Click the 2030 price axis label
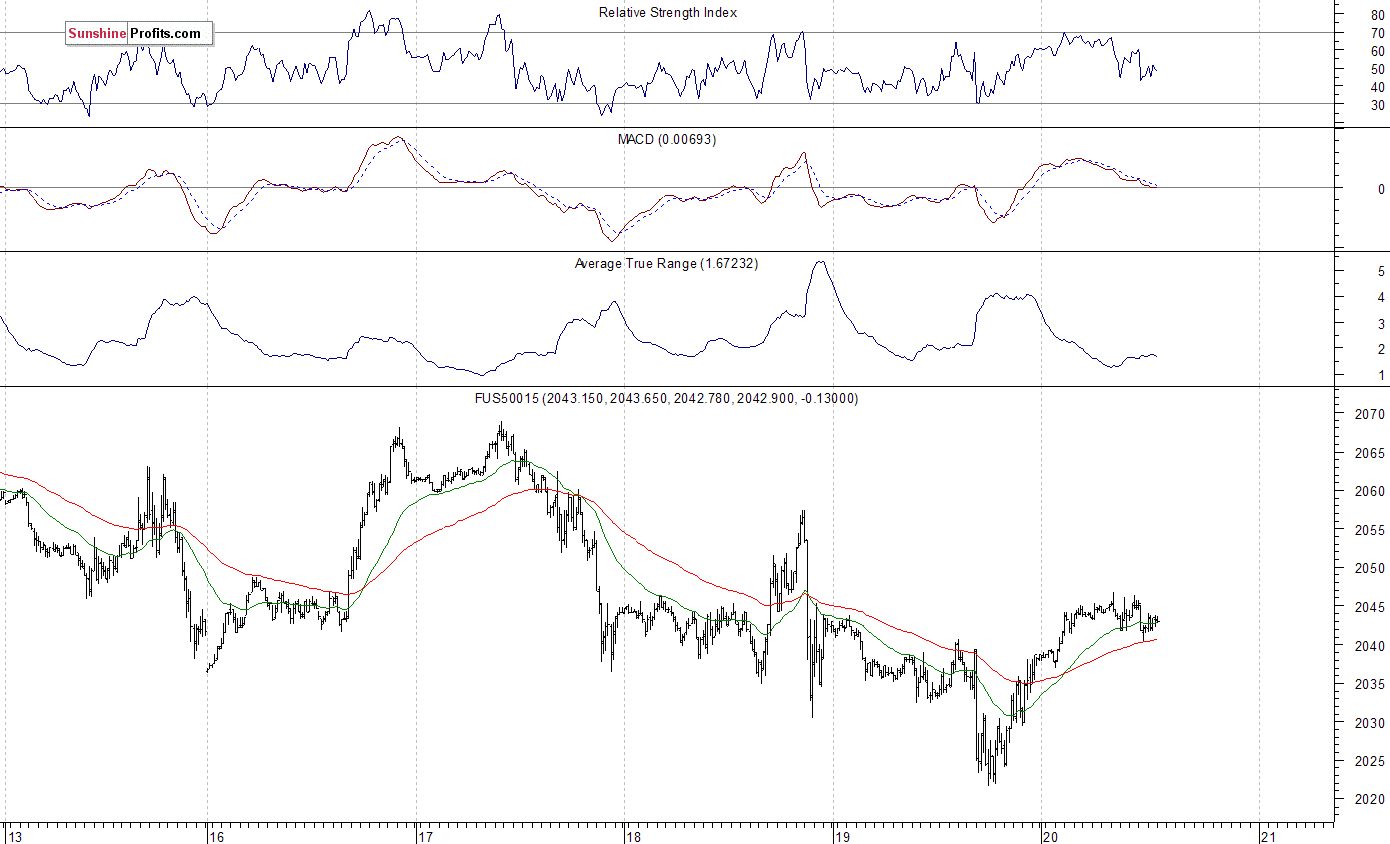The height and width of the screenshot is (844, 1390). click(1370, 723)
